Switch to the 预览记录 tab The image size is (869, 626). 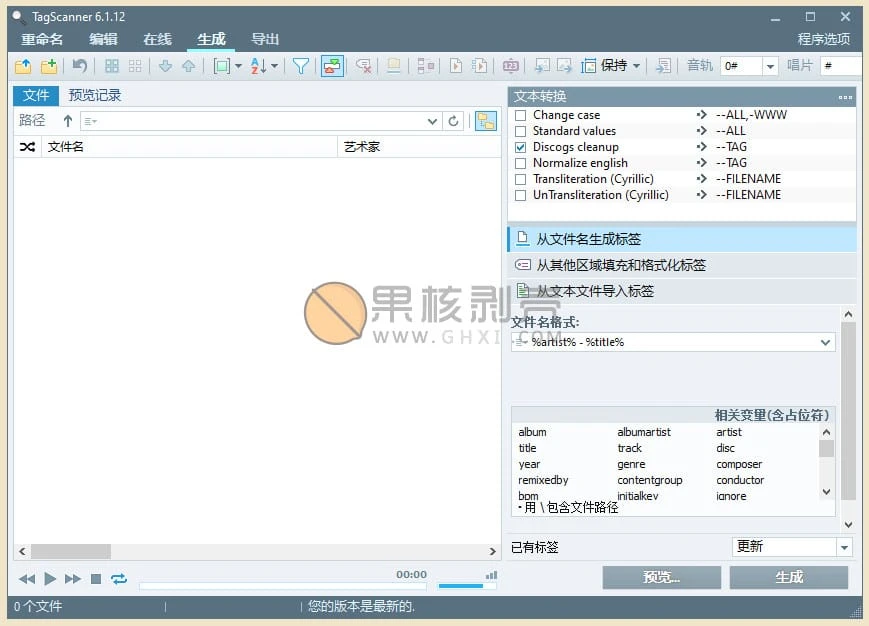point(95,95)
